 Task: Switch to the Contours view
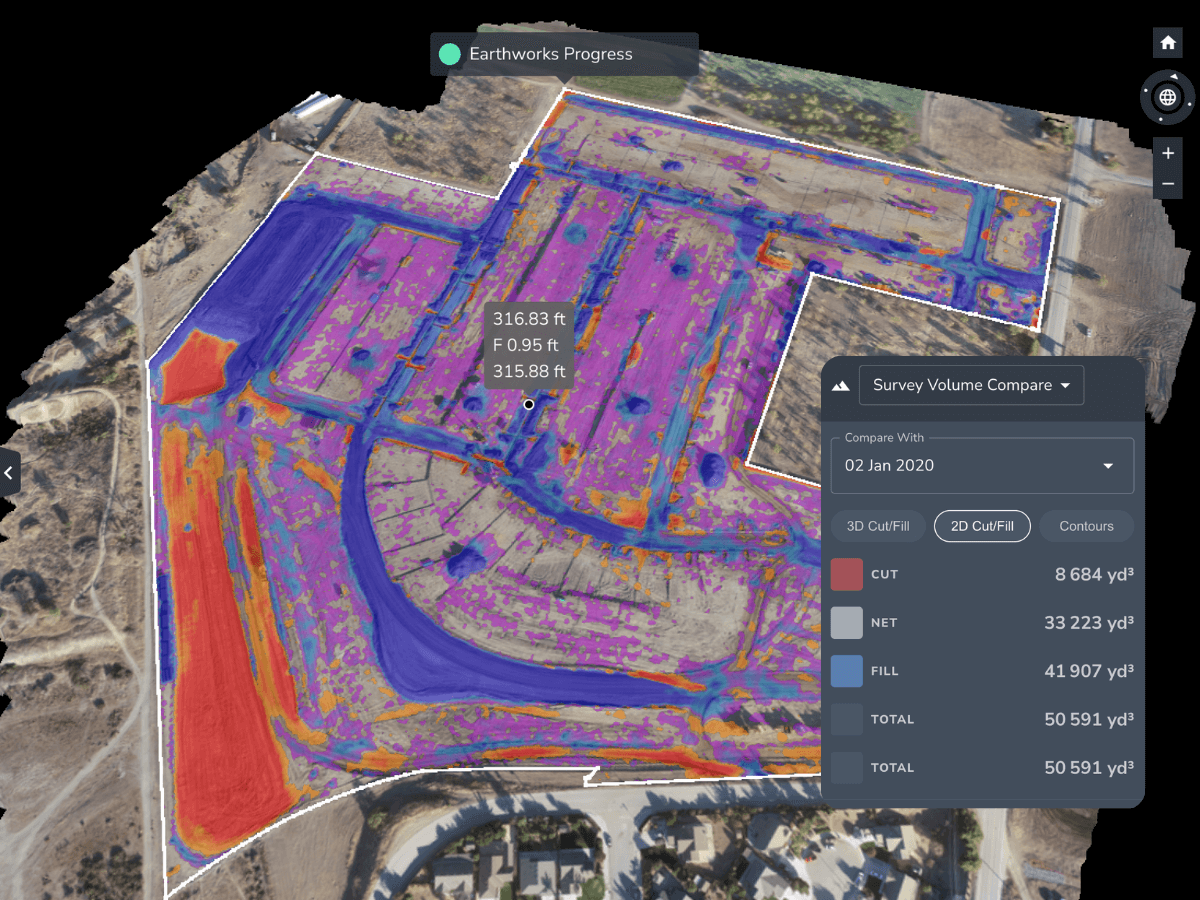1086,526
